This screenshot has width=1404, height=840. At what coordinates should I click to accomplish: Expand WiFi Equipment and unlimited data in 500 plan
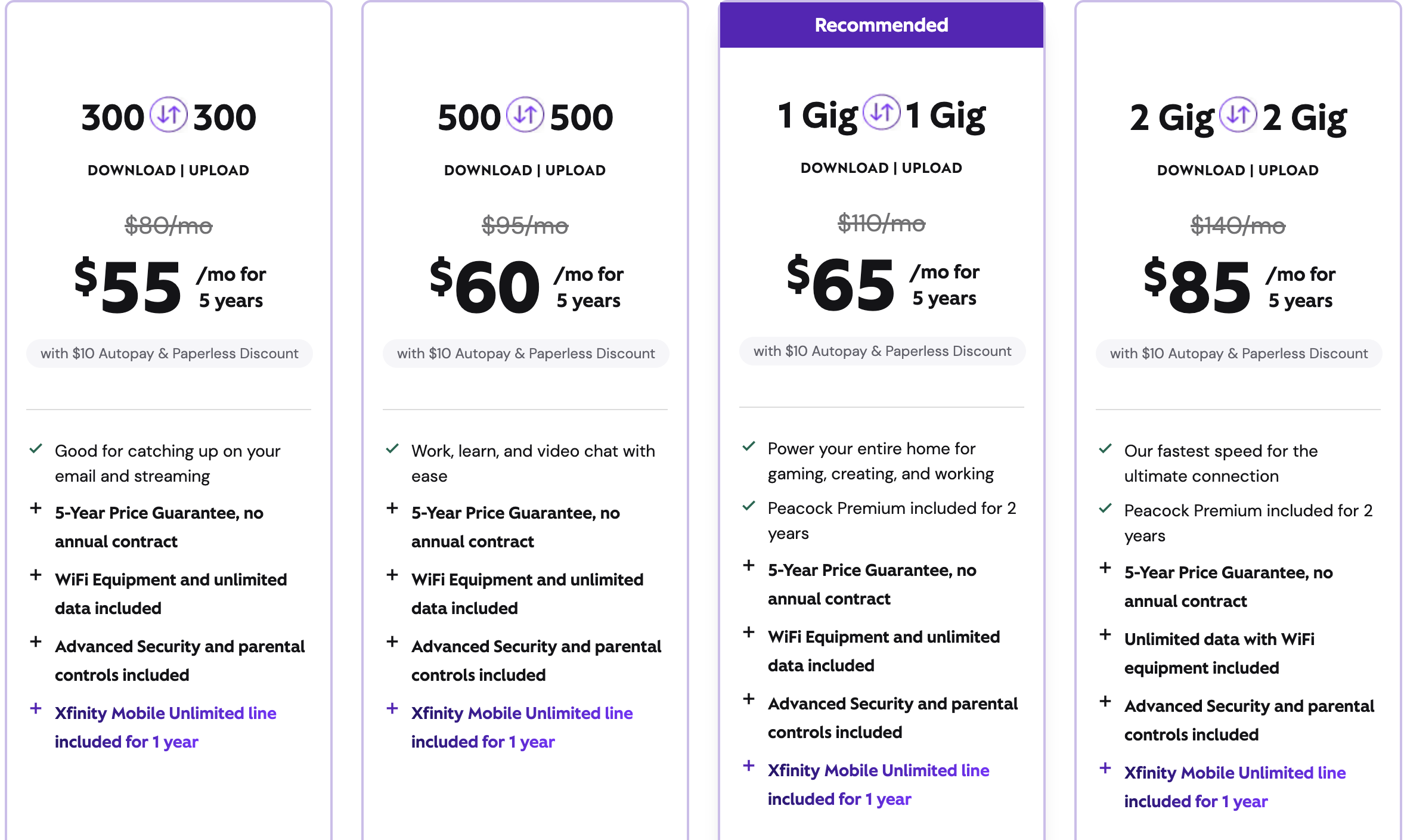(x=392, y=575)
